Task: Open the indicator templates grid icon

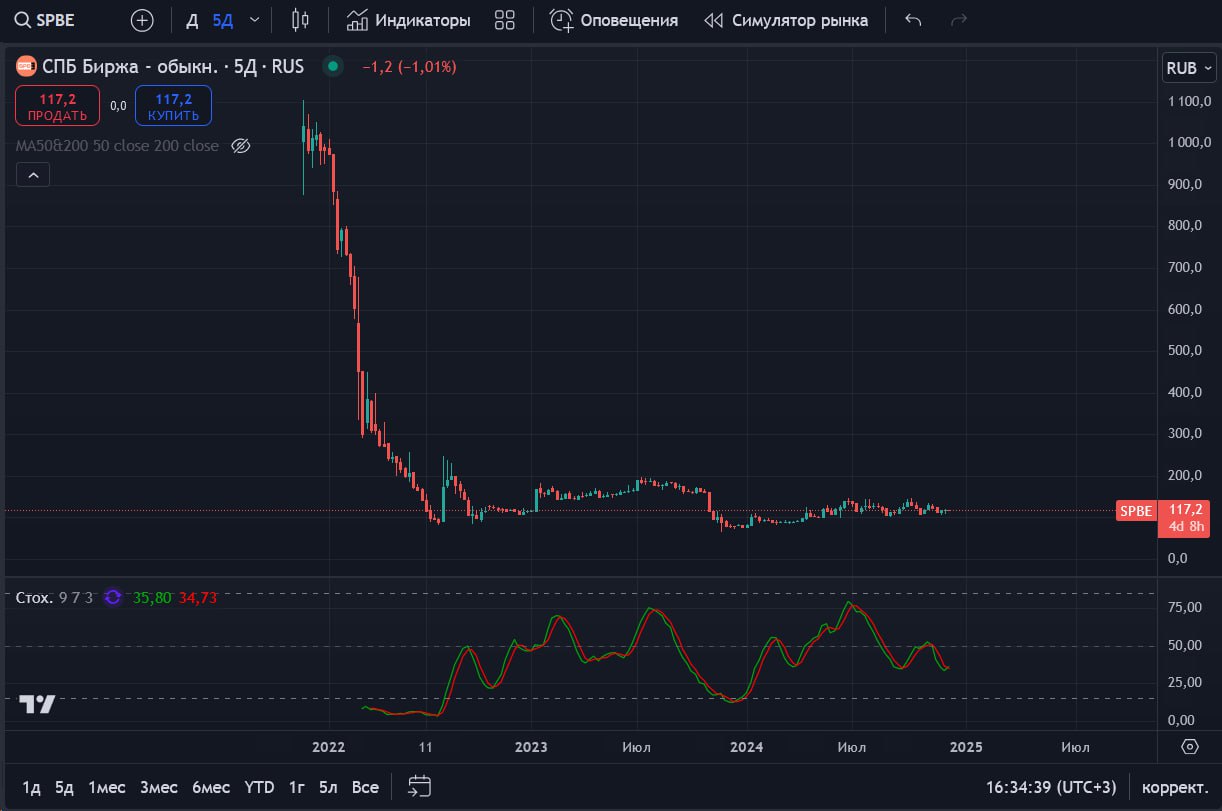Action: click(x=505, y=20)
